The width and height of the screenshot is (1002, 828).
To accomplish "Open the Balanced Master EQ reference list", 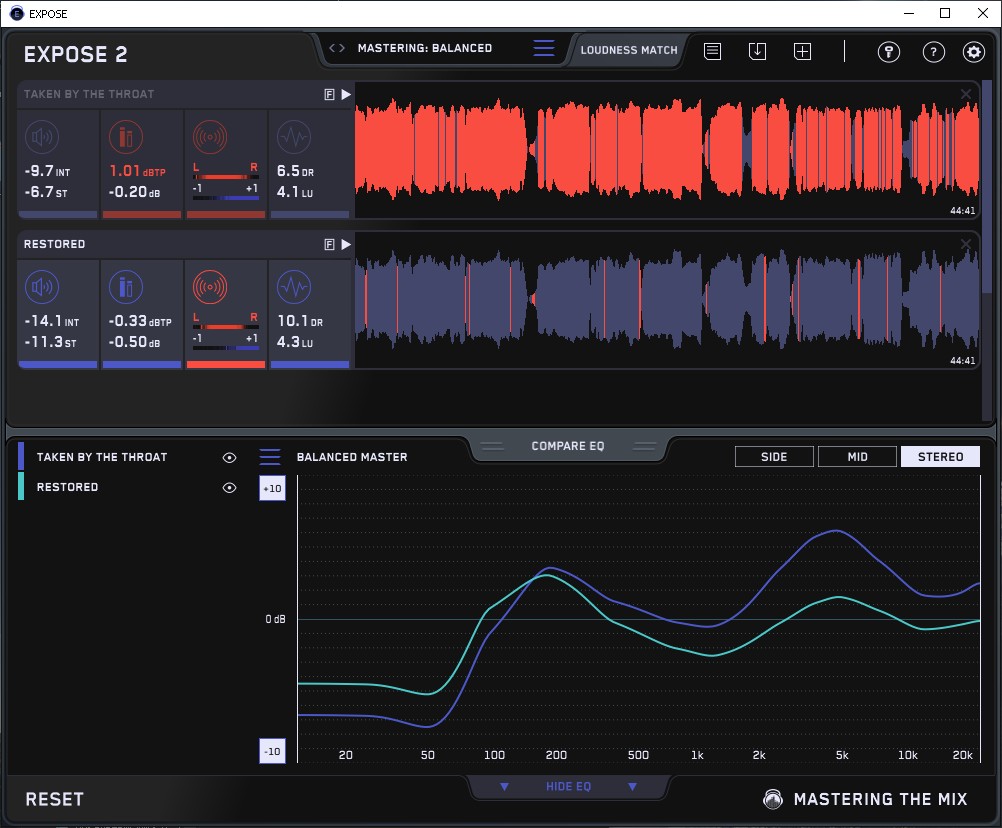I will click(x=270, y=457).
